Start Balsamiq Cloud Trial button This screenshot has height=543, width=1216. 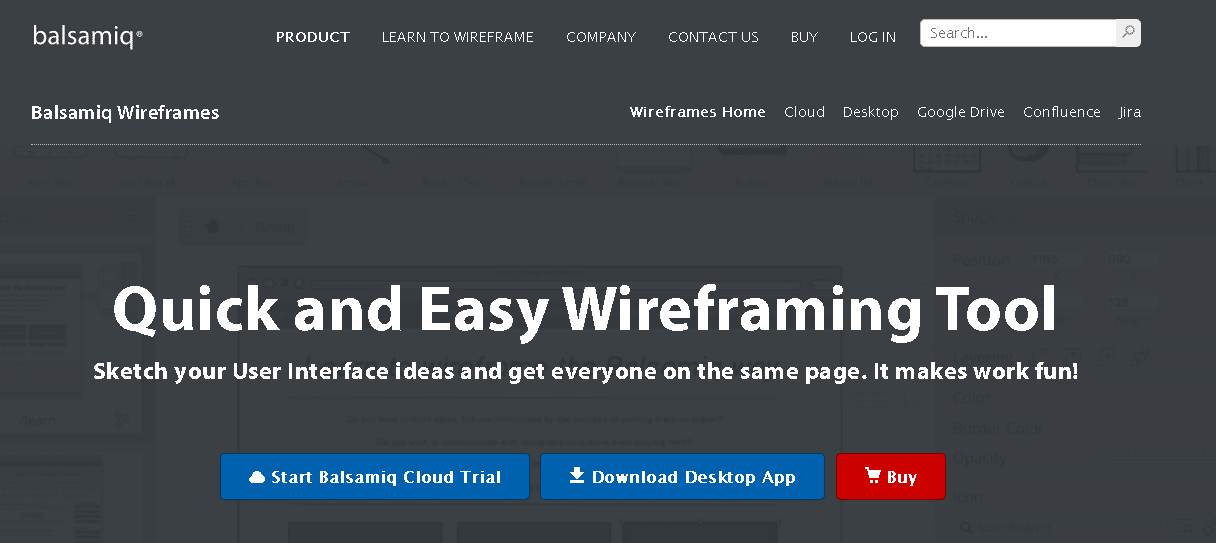pos(375,477)
